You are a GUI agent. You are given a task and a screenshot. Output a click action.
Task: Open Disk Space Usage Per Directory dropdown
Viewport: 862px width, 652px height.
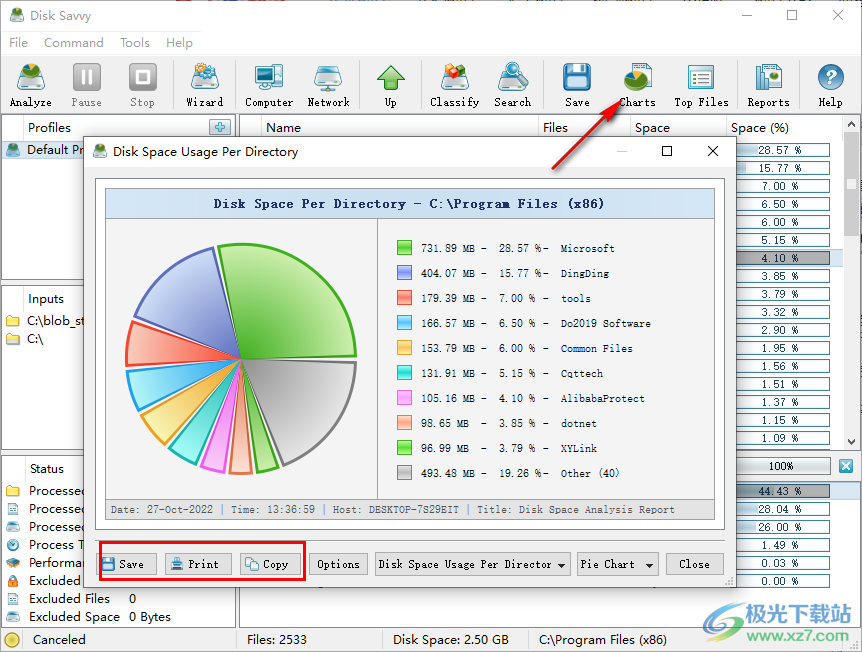(x=473, y=564)
